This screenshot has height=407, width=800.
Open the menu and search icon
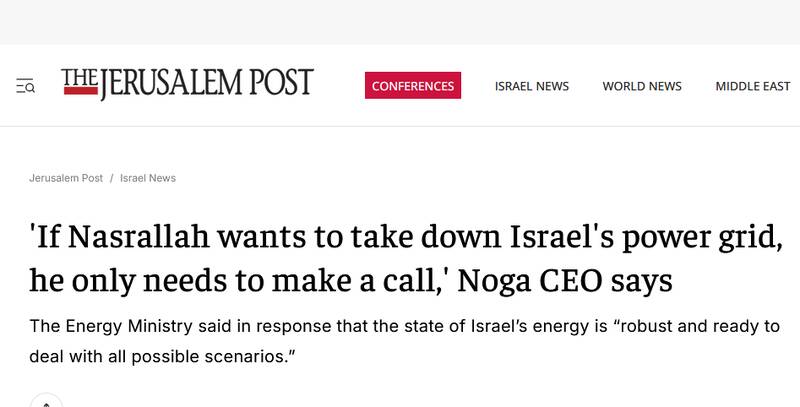coord(25,86)
